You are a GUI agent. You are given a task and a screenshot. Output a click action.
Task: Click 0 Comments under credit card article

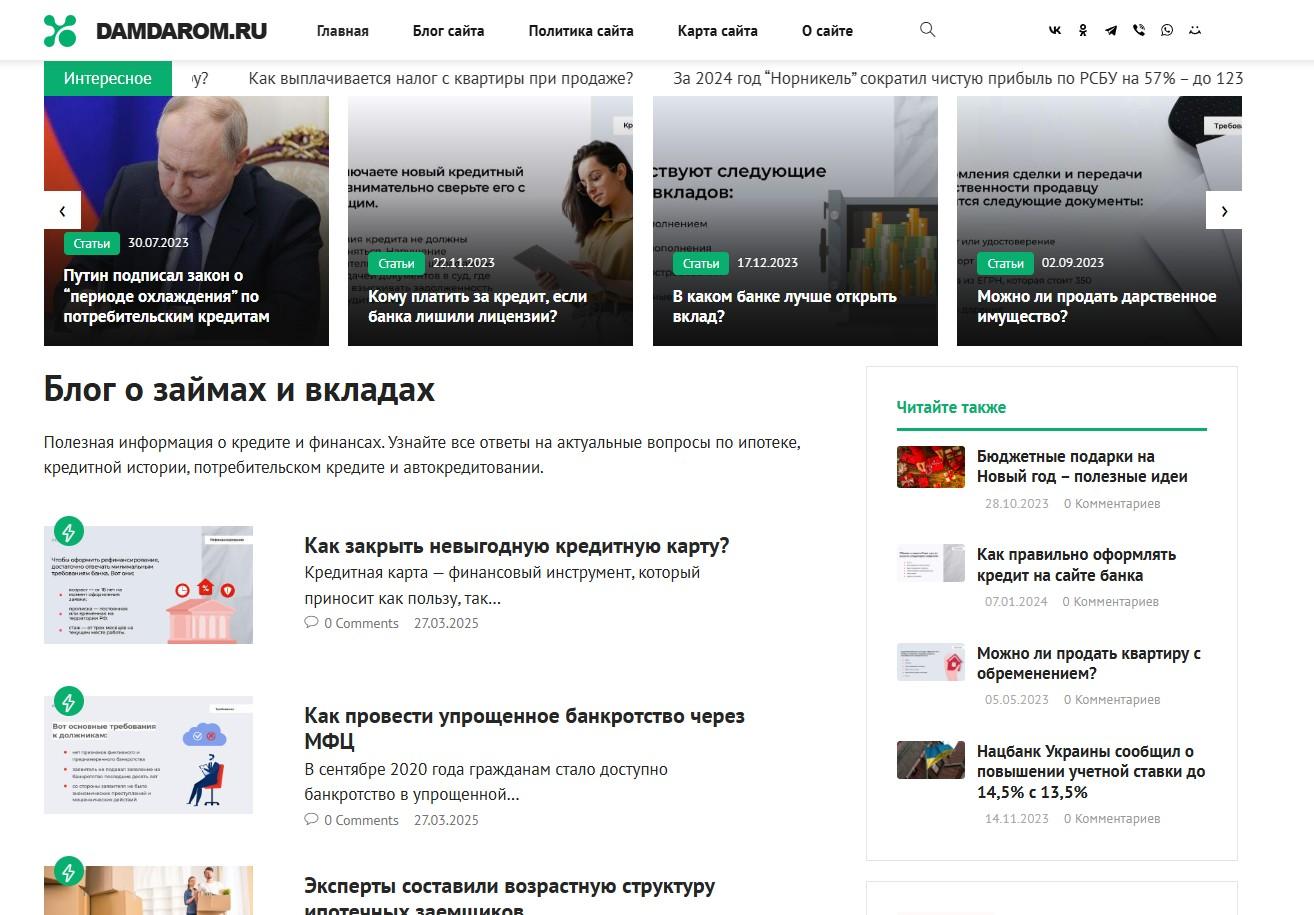[x=361, y=623]
